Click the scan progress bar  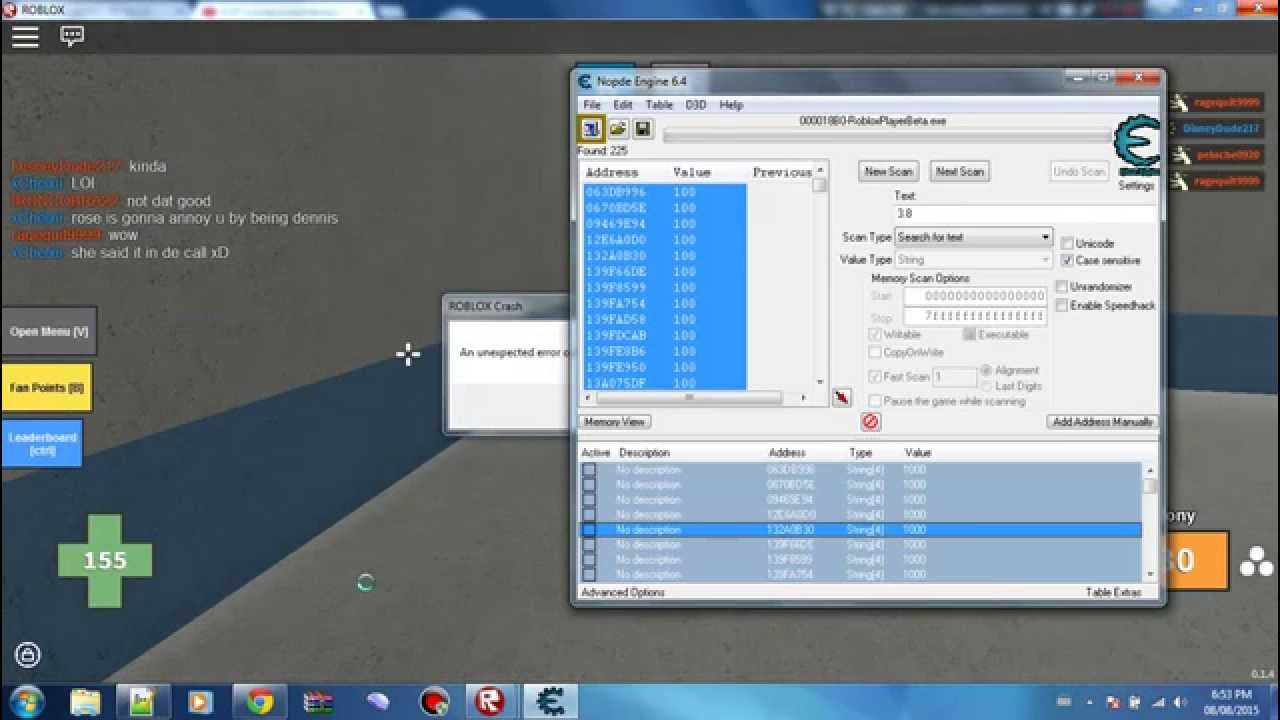coord(889,135)
